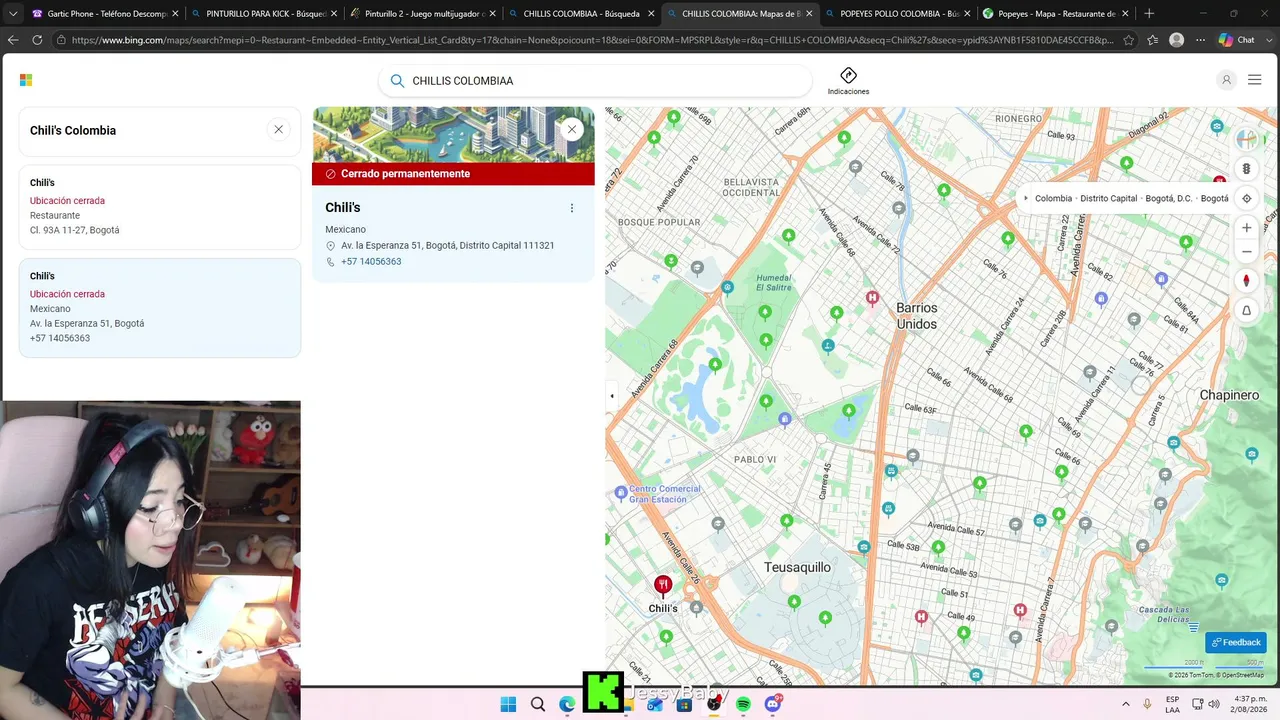Switch to the POPEYES POLLO COLOMBIA tab
1280x720 pixels.
click(897, 14)
